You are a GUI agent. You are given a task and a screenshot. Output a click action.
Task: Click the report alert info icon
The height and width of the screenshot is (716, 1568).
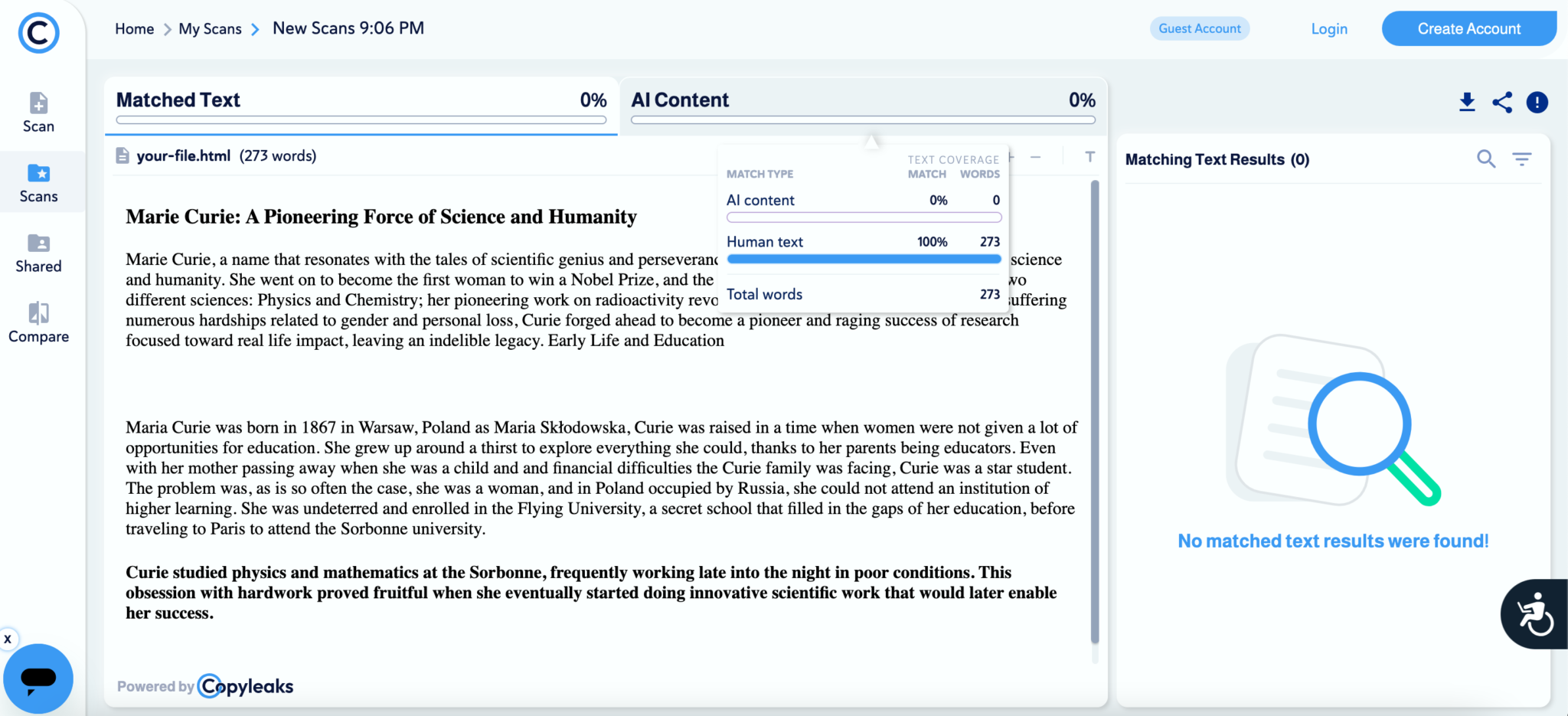1537,102
